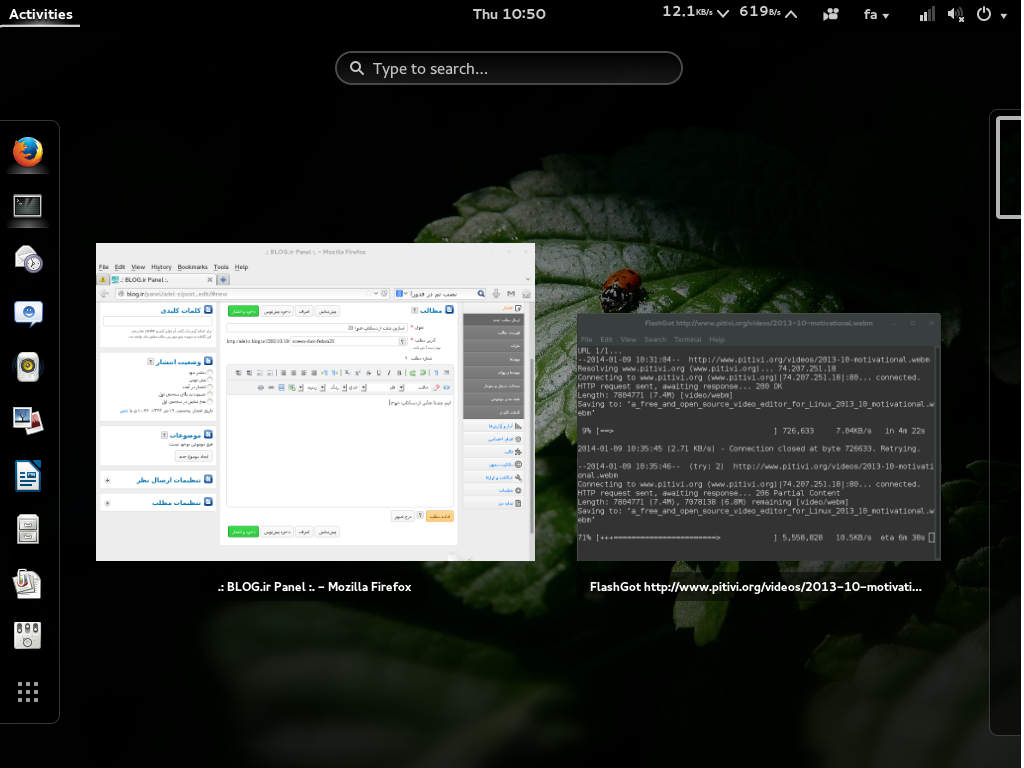Click the Activities button
This screenshot has width=1024, height=768.
[41, 14]
